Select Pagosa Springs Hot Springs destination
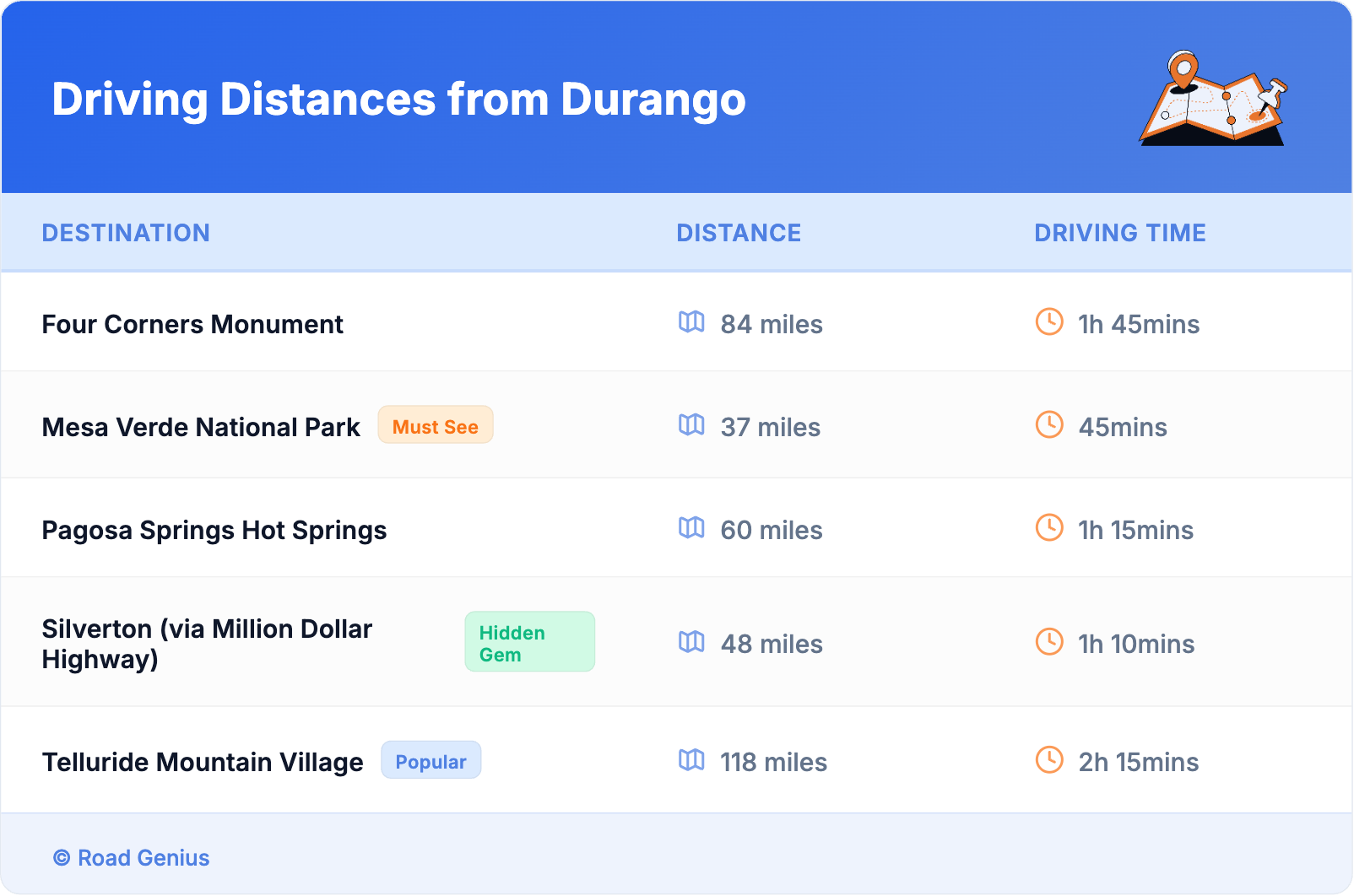The width and height of the screenshot is (1354, 896). coord(214,531)
